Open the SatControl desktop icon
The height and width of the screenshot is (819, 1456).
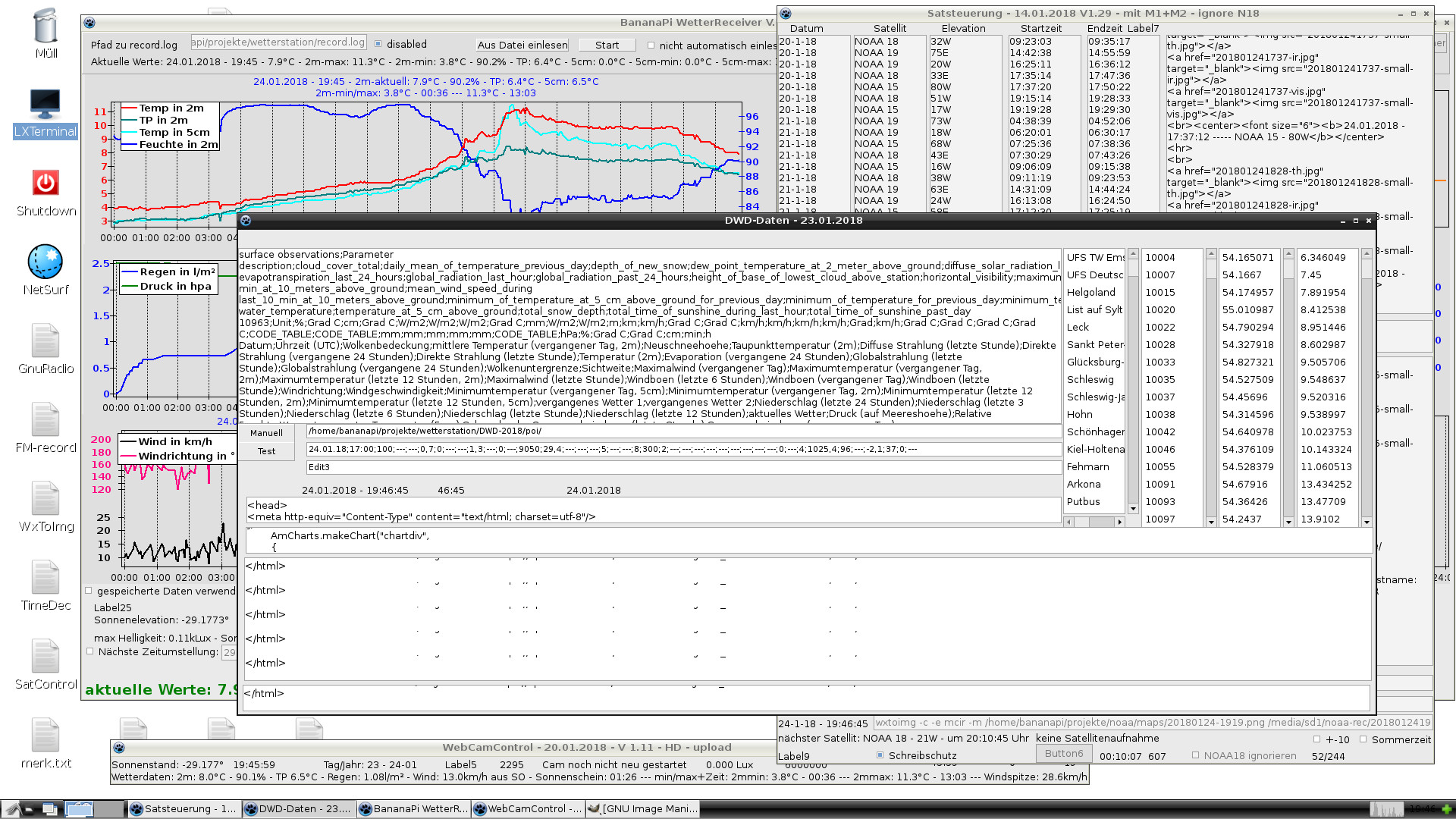click(x=45, y=656)
